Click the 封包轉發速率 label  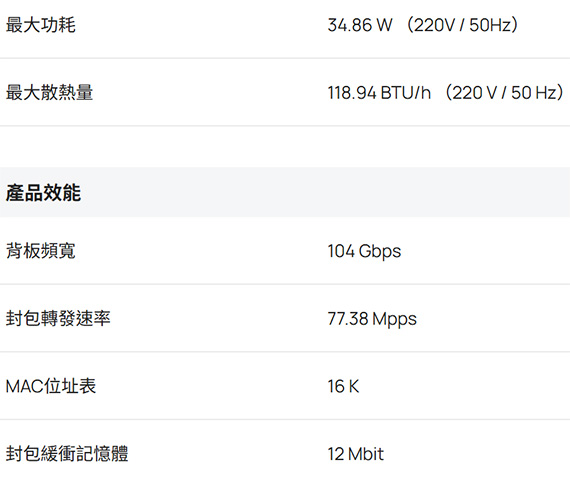pyautogui.click(x=58, y=318)
